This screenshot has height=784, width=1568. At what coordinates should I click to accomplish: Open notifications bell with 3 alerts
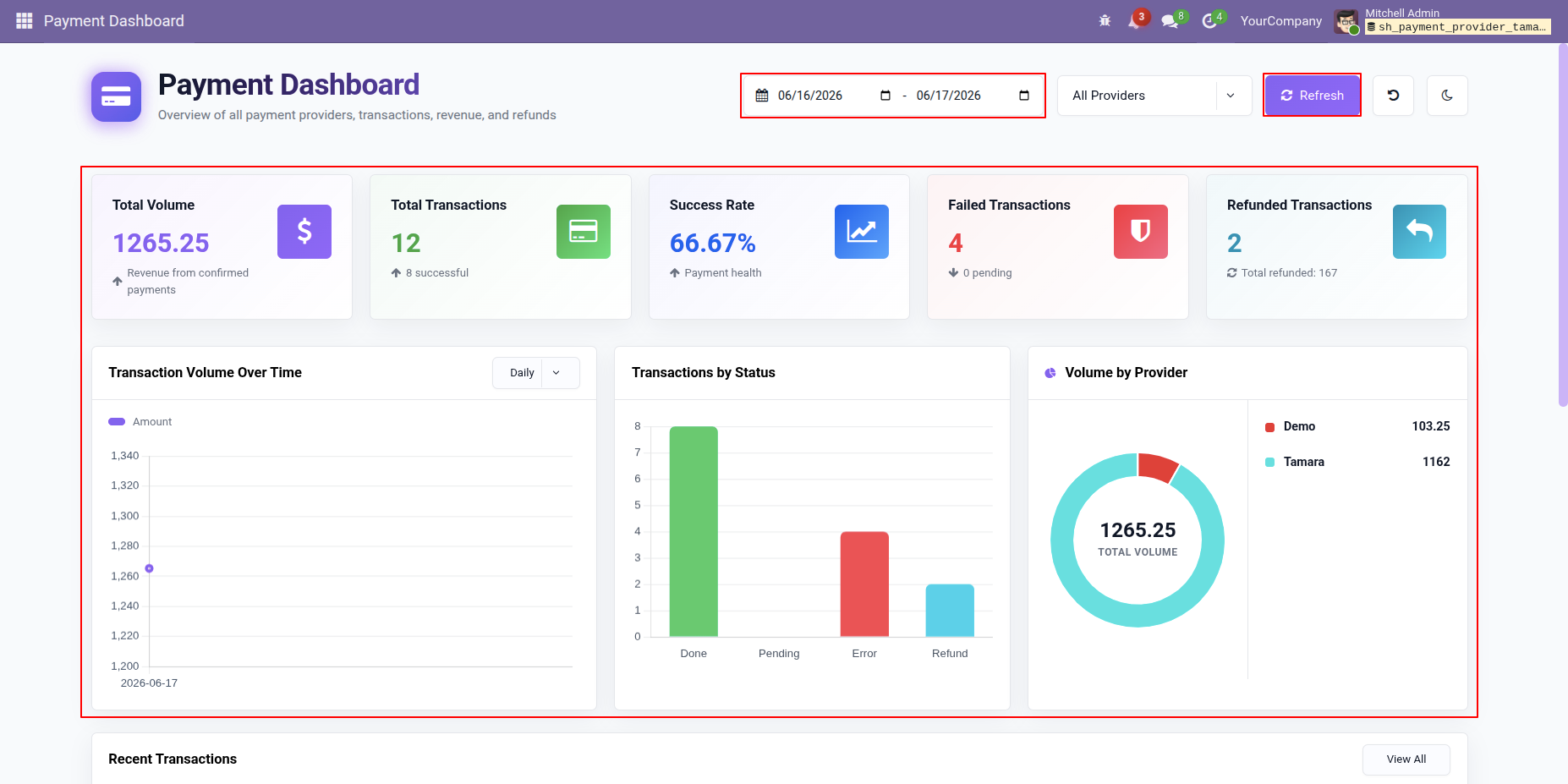point(1135,20)
